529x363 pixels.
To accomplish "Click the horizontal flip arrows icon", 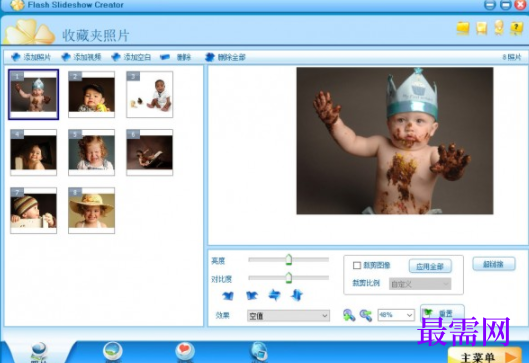I will coord(274,295).
